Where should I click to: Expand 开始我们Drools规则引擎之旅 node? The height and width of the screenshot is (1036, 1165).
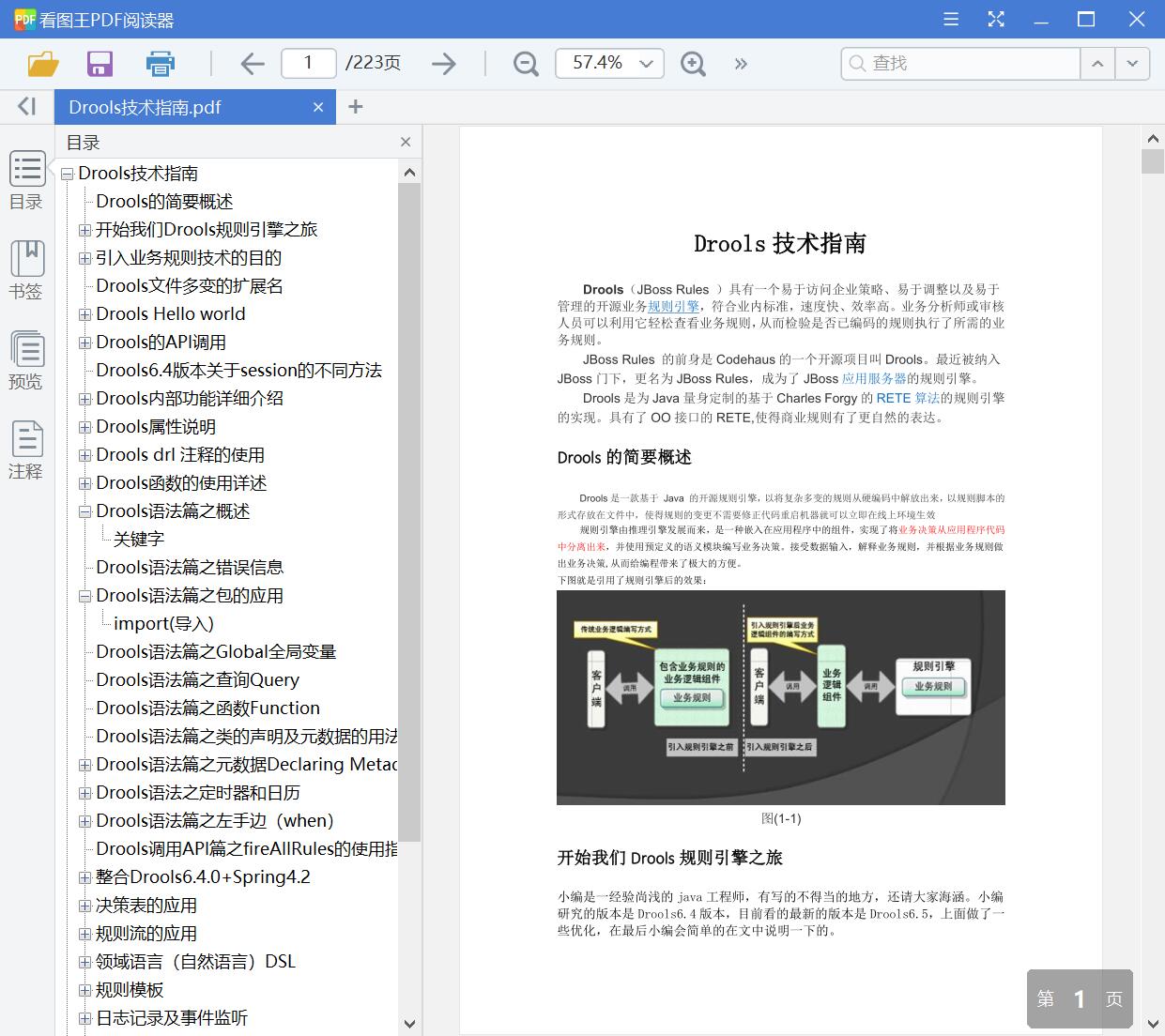84,230
